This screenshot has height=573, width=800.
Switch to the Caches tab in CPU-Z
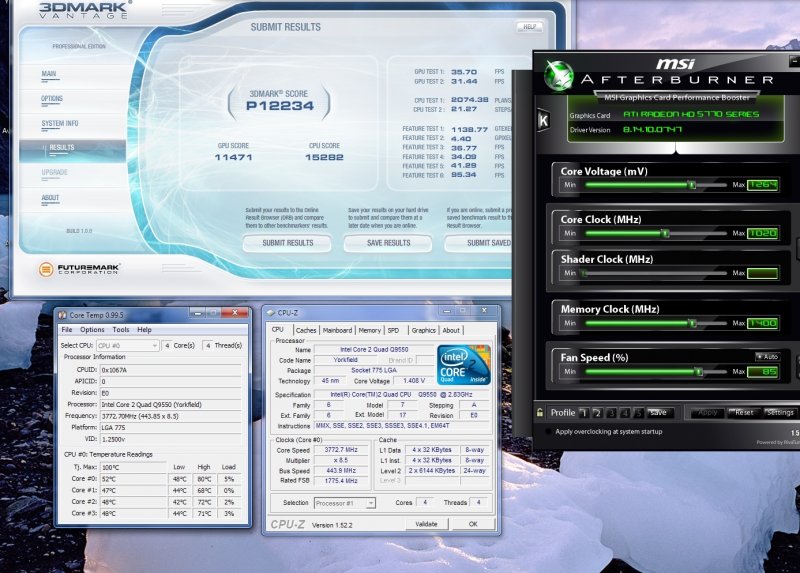306,330
